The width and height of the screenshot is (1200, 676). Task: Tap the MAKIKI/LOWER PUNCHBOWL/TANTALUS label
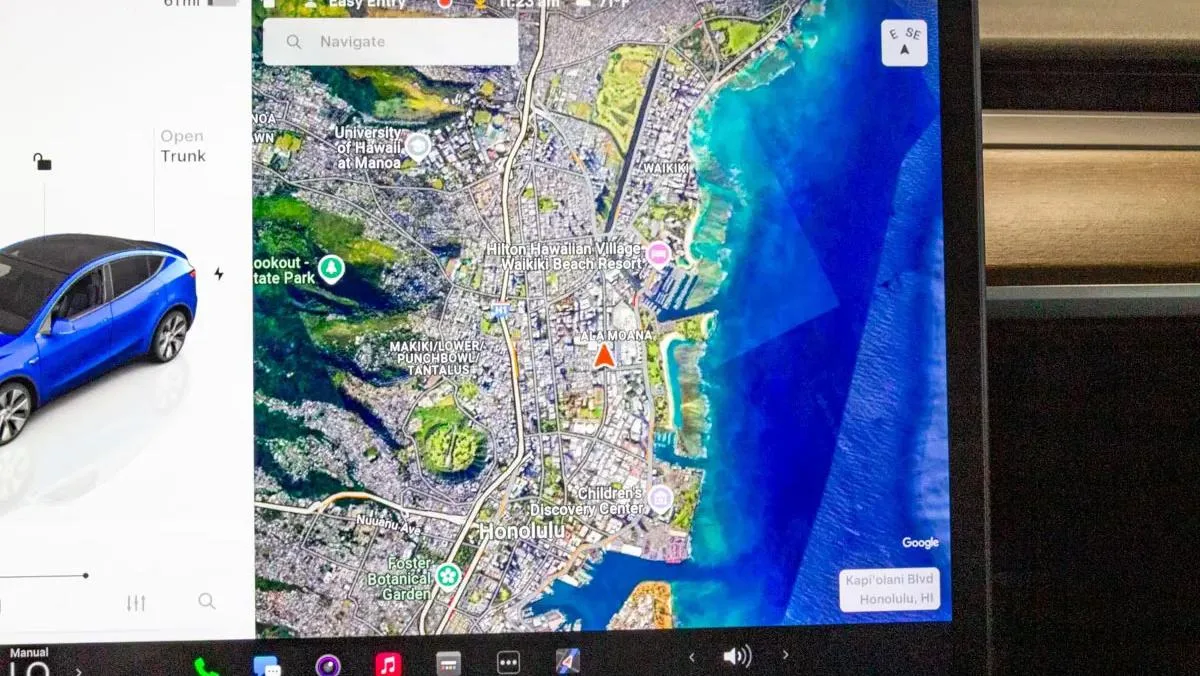point(438,358)
